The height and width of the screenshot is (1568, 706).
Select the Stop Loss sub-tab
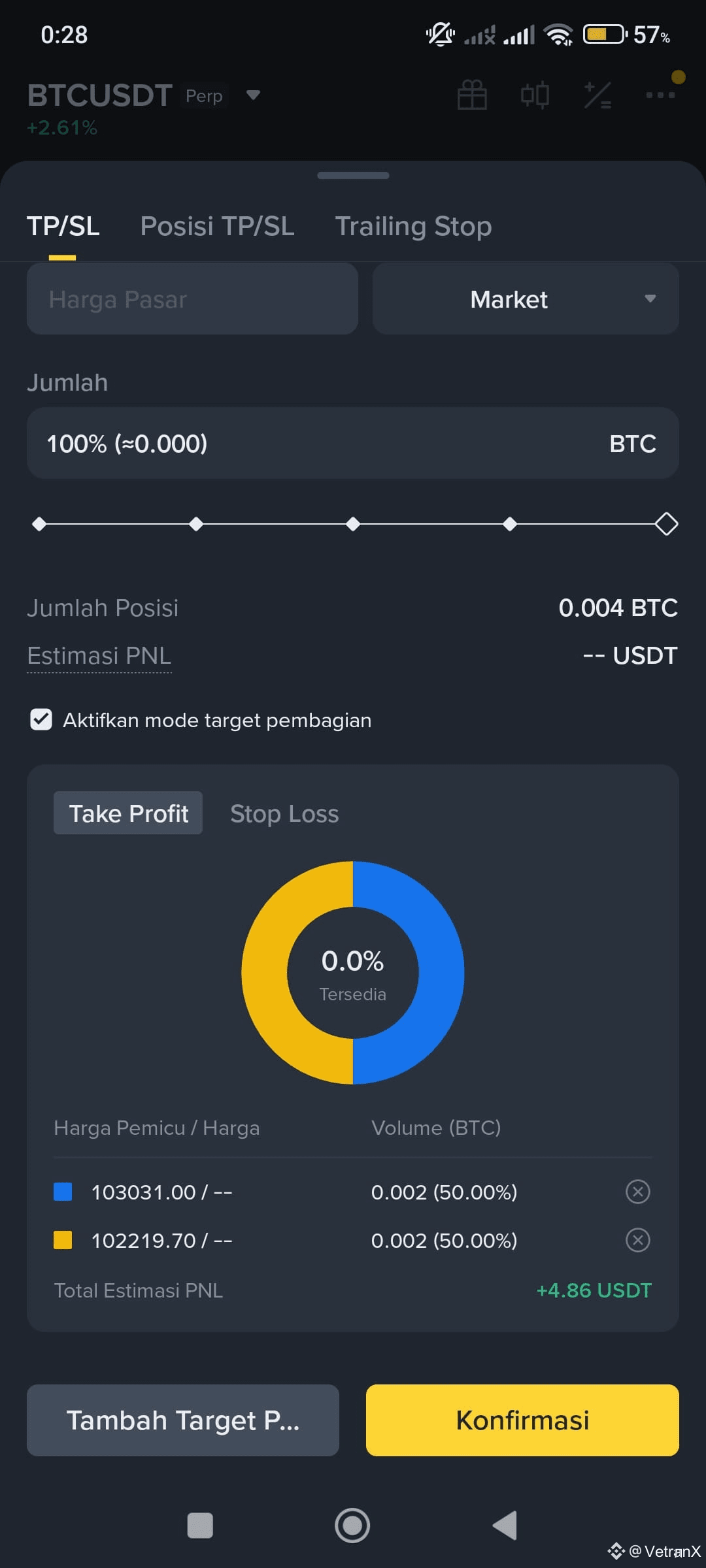click(284, 813)
